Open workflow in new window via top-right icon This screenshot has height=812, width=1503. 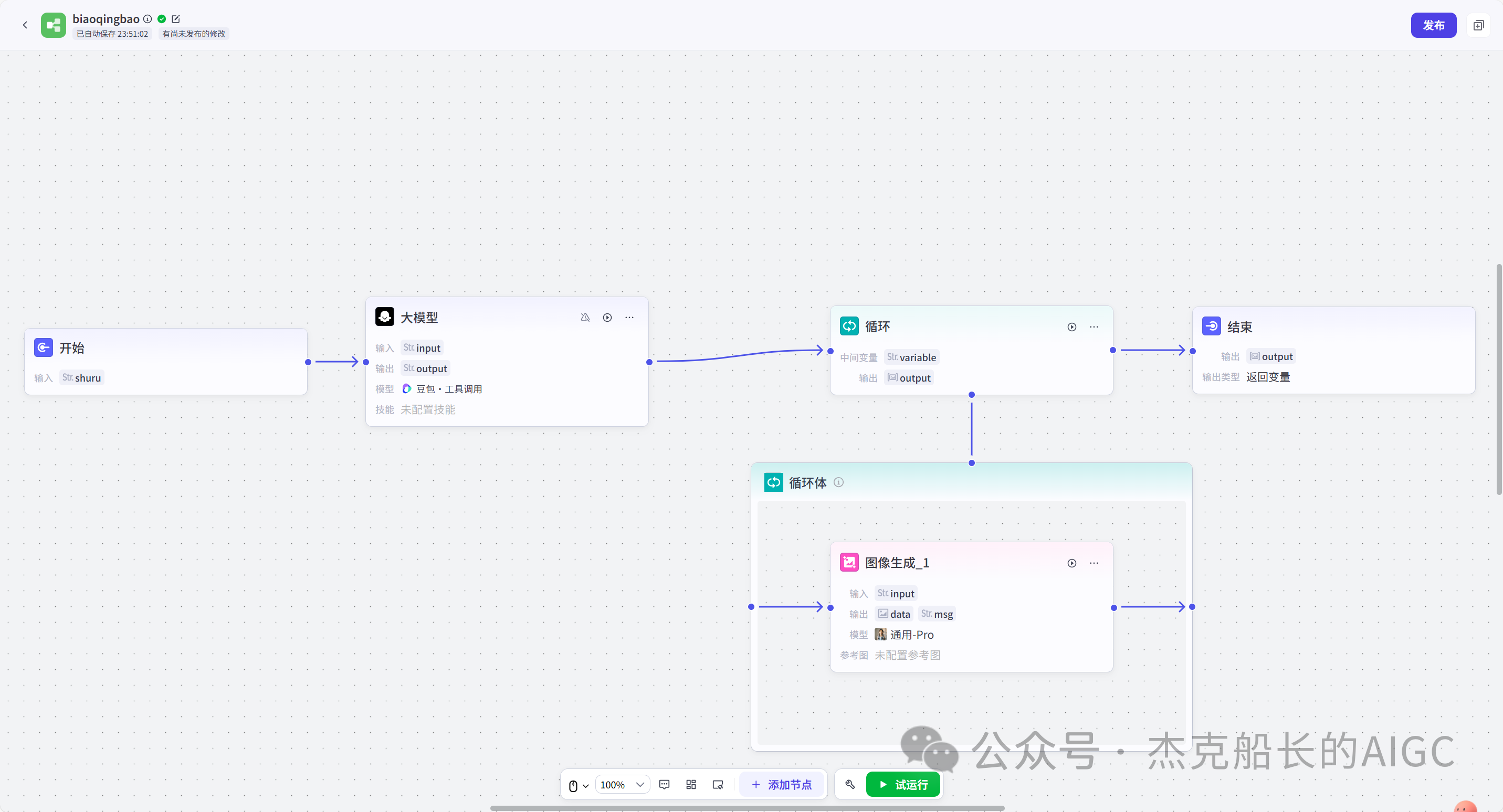pos(1478,25)
